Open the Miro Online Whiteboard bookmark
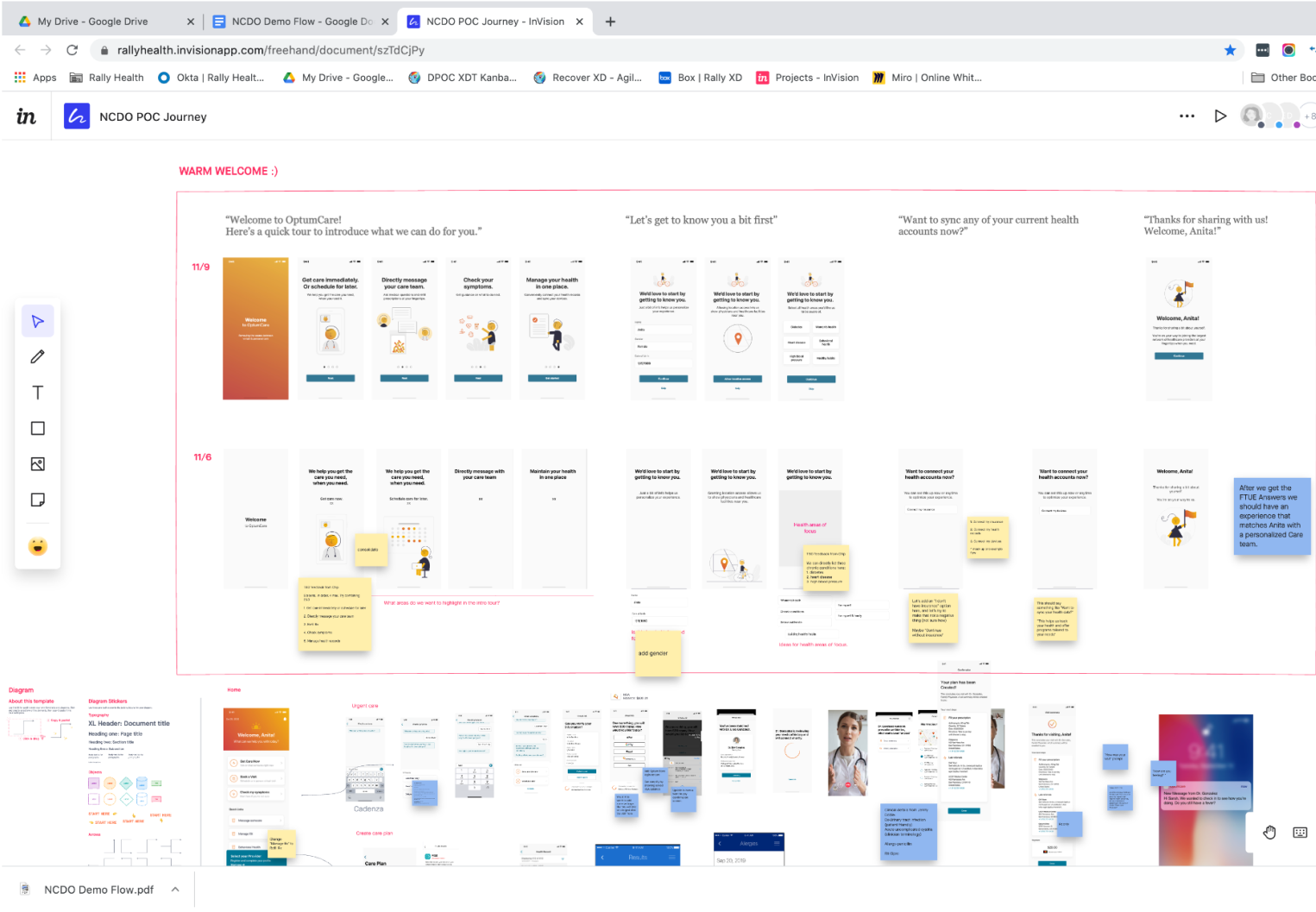Screen dimensions: 1316x912 [928, 78]
